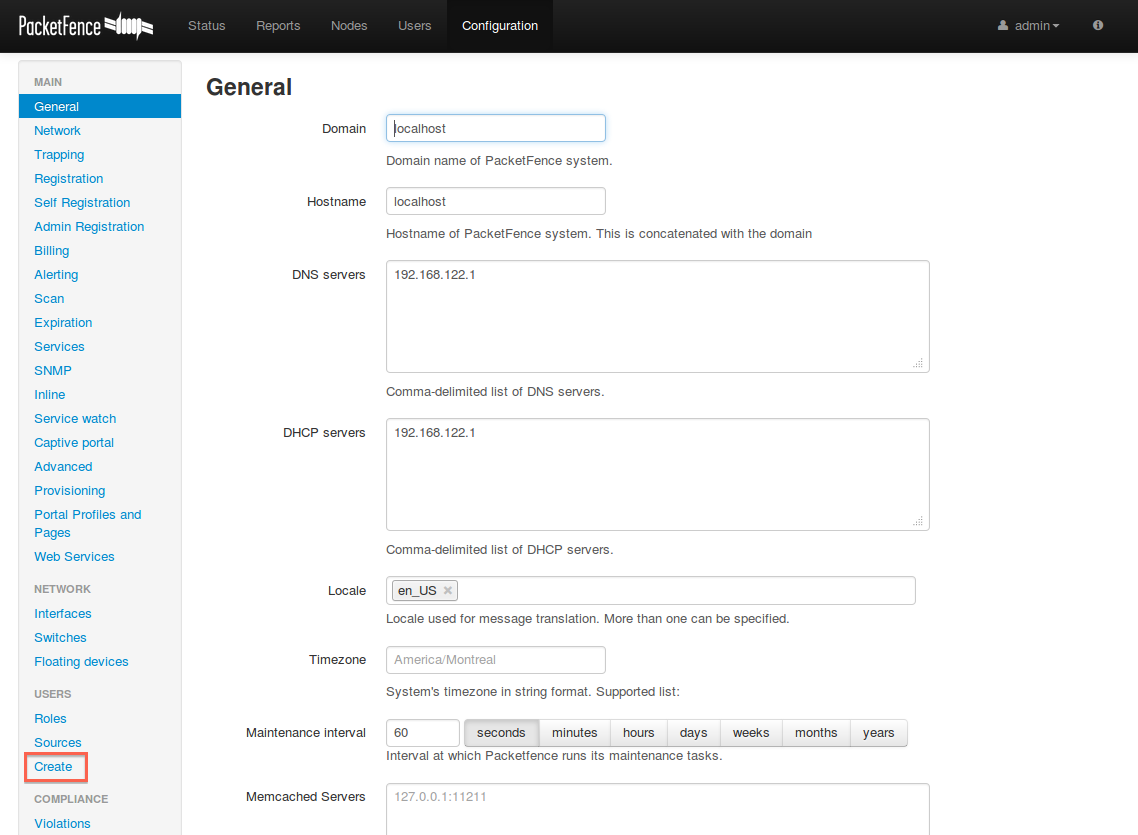This screenshot has width=1138, height=835.
Task: Open Self Registration settings
Action: (x=82, y=202)
